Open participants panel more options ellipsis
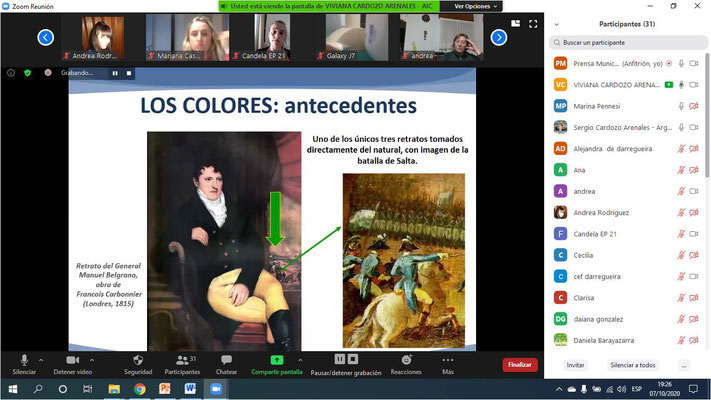The height and width of the screenshot is (400, 711). click(x=684, y=366)
